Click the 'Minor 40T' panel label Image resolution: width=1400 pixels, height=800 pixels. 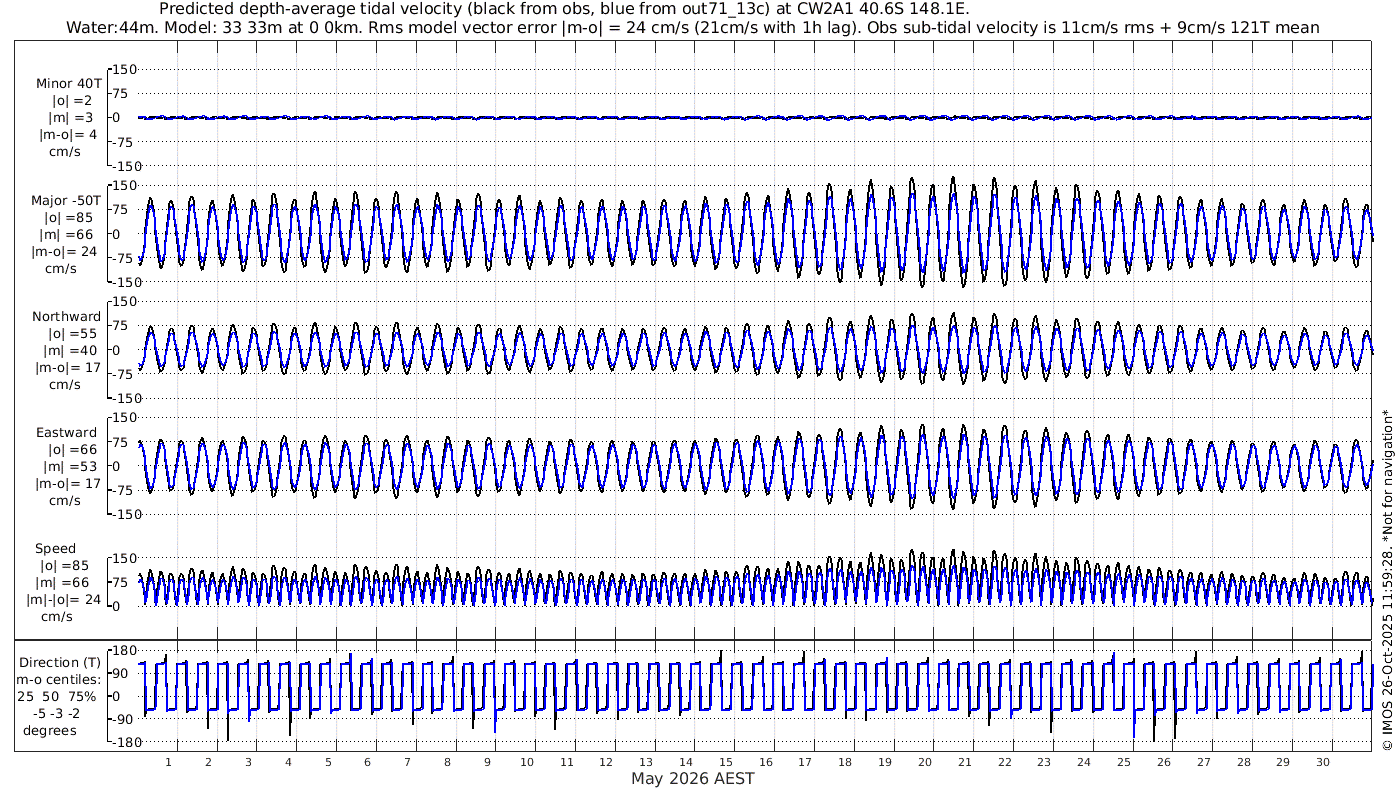tap(65, 84)
